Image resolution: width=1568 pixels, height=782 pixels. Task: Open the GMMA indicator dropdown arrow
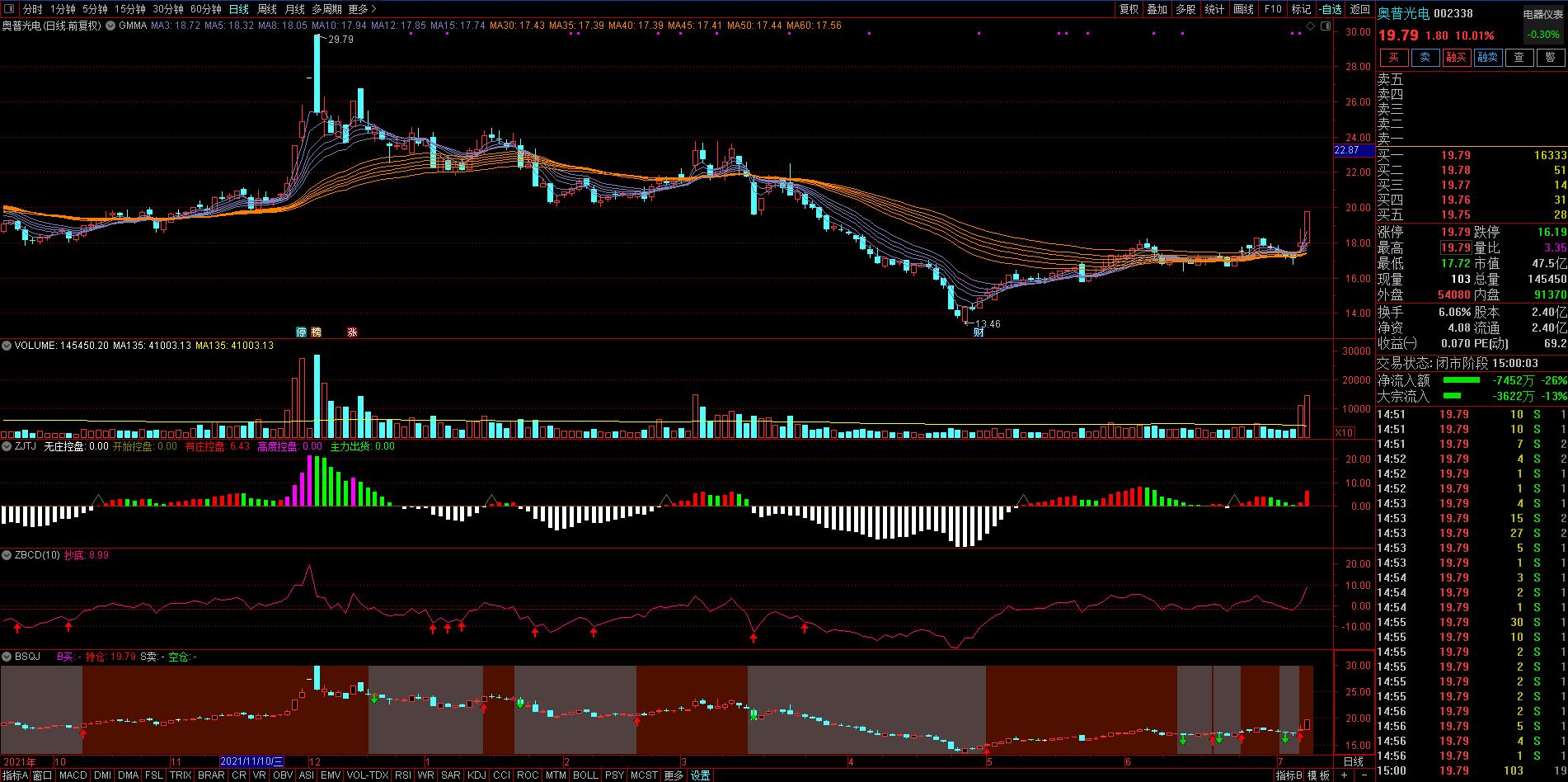pyautogui.click(x=110, y=26)
